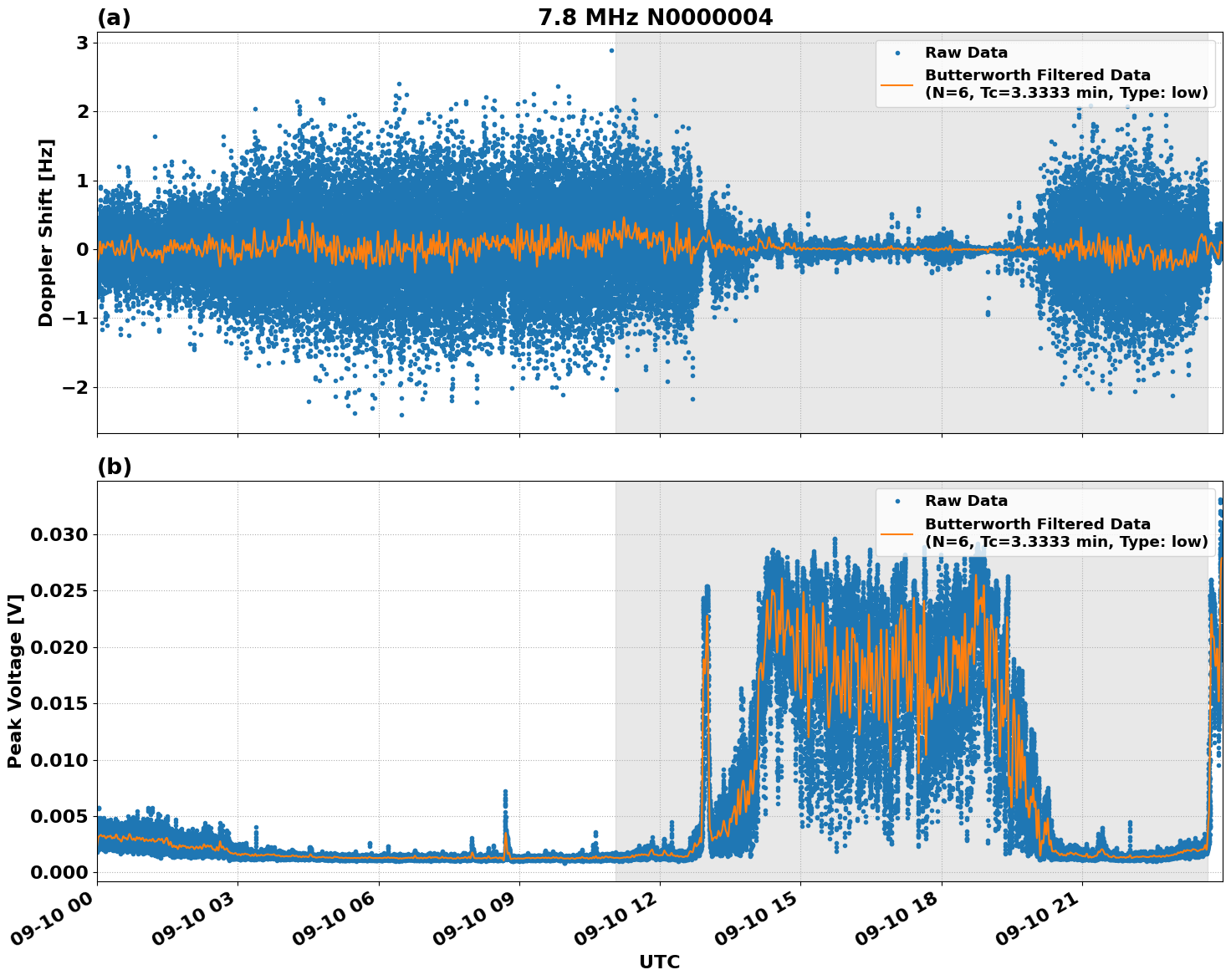This screenshot has width=1231, height=980.
Task: Click the blue Raw Data marker in panel (a) legend
Action: click(896, 54)
